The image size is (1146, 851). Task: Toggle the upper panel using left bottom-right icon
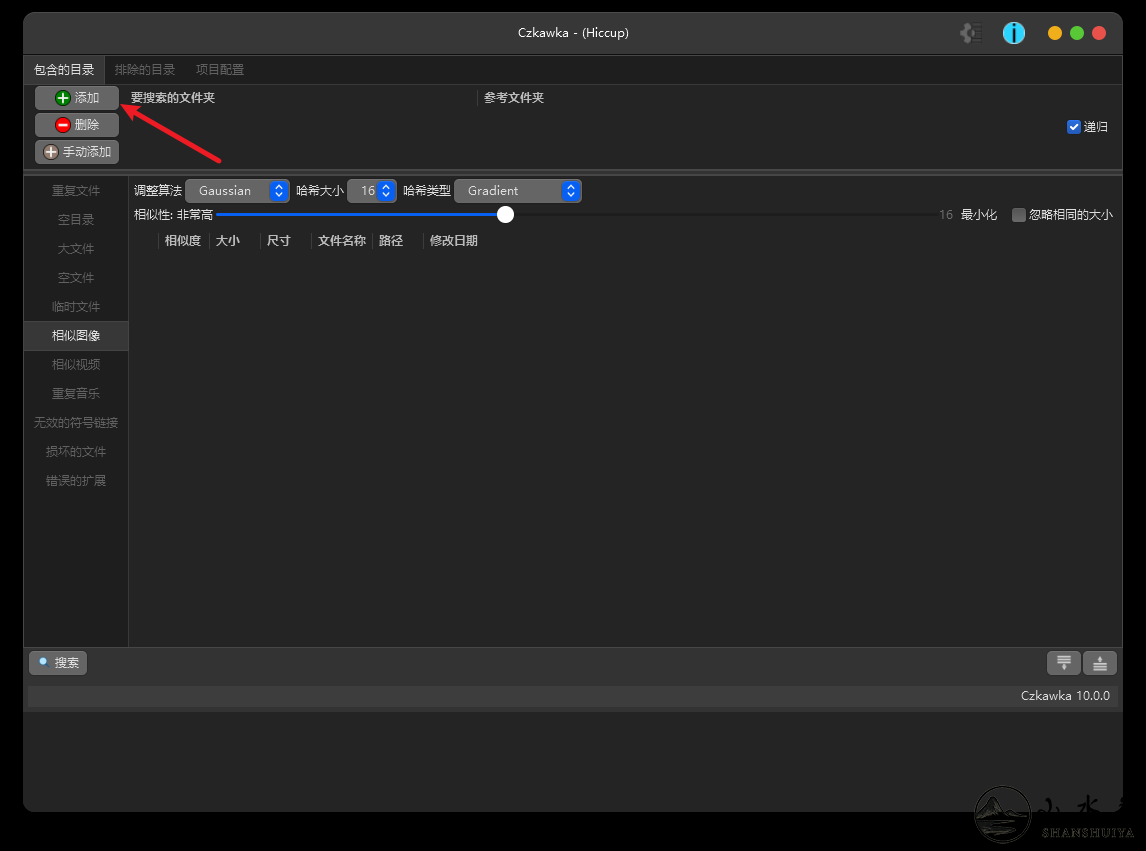pyautogui.click(x=1064, y=663)
